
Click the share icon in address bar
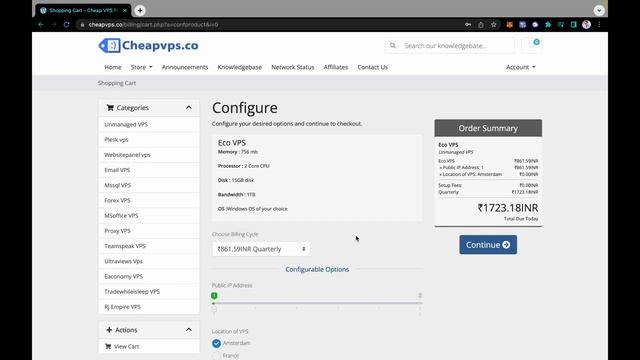point(481,24)
